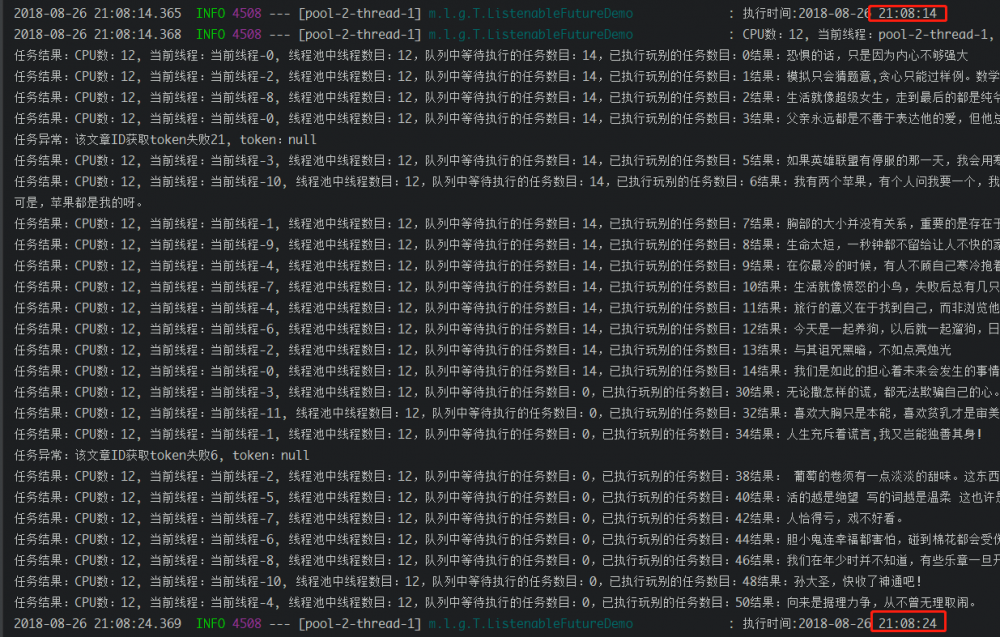Click the error line "该文章ID获取token失败21, token: null"
Image resolution: width=1000 pixels, height=637 pixels.
point(196,140)
